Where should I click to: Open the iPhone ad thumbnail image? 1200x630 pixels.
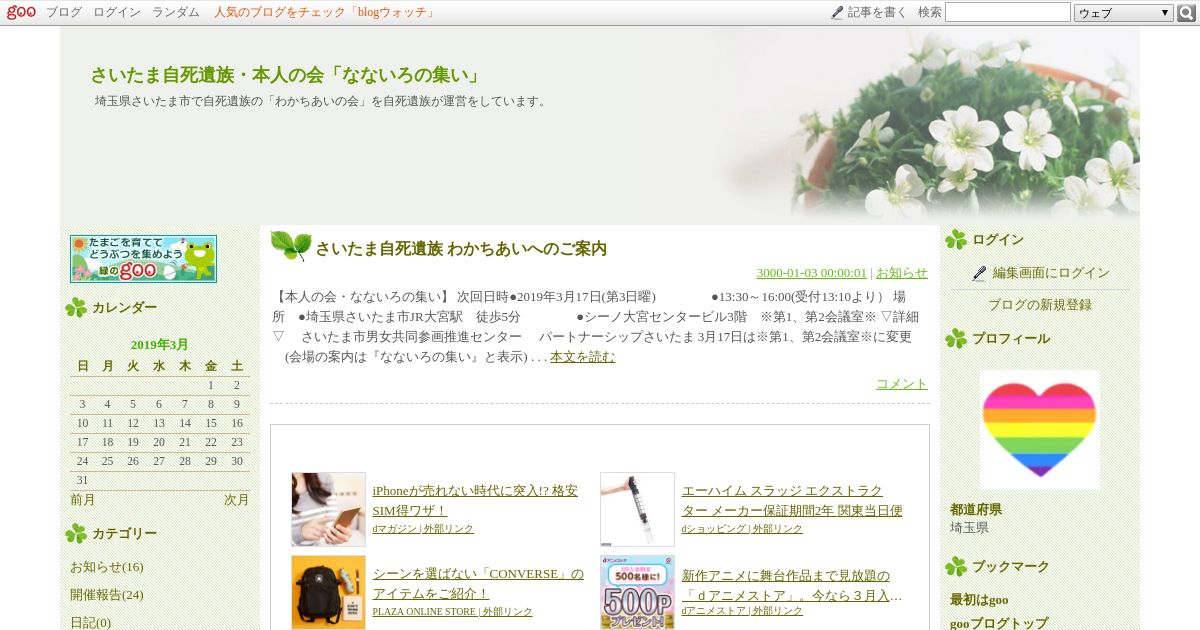(x=329, y=509)
